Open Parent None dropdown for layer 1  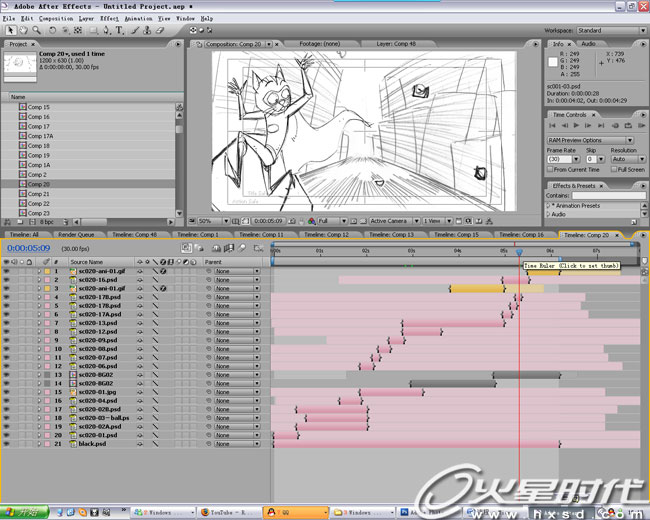pyautogui.click(x=237, y=271)
